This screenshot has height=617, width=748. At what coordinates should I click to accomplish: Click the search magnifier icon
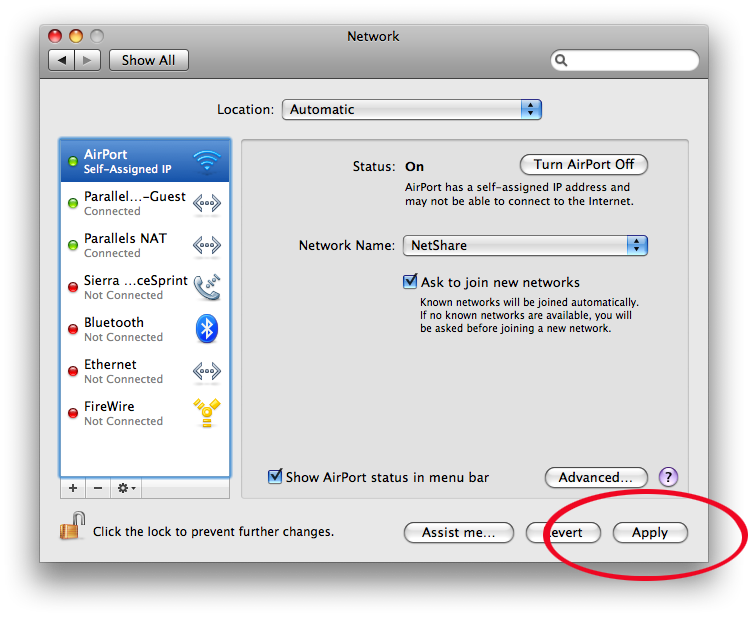[561, 60]
